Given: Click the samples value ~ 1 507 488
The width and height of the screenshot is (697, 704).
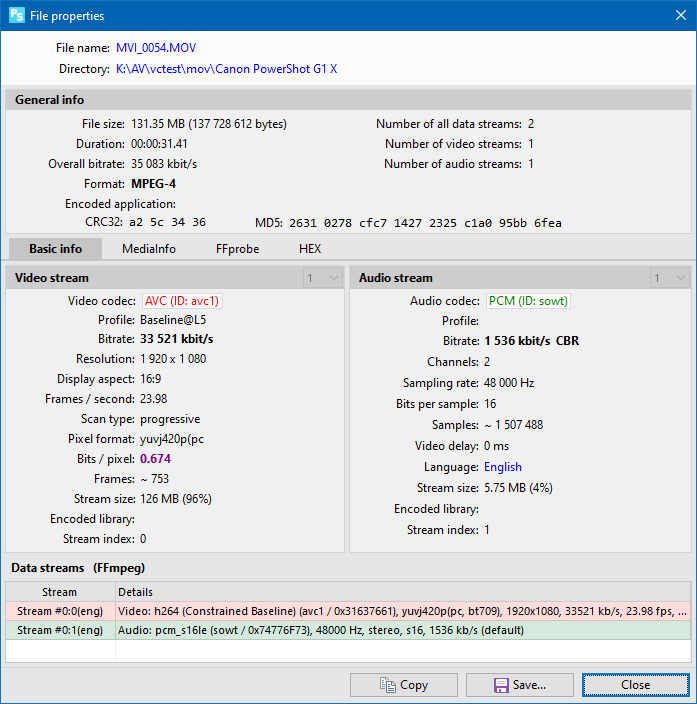Looking at the screenshot, I should pyautogui.click(x=513, y=425).
